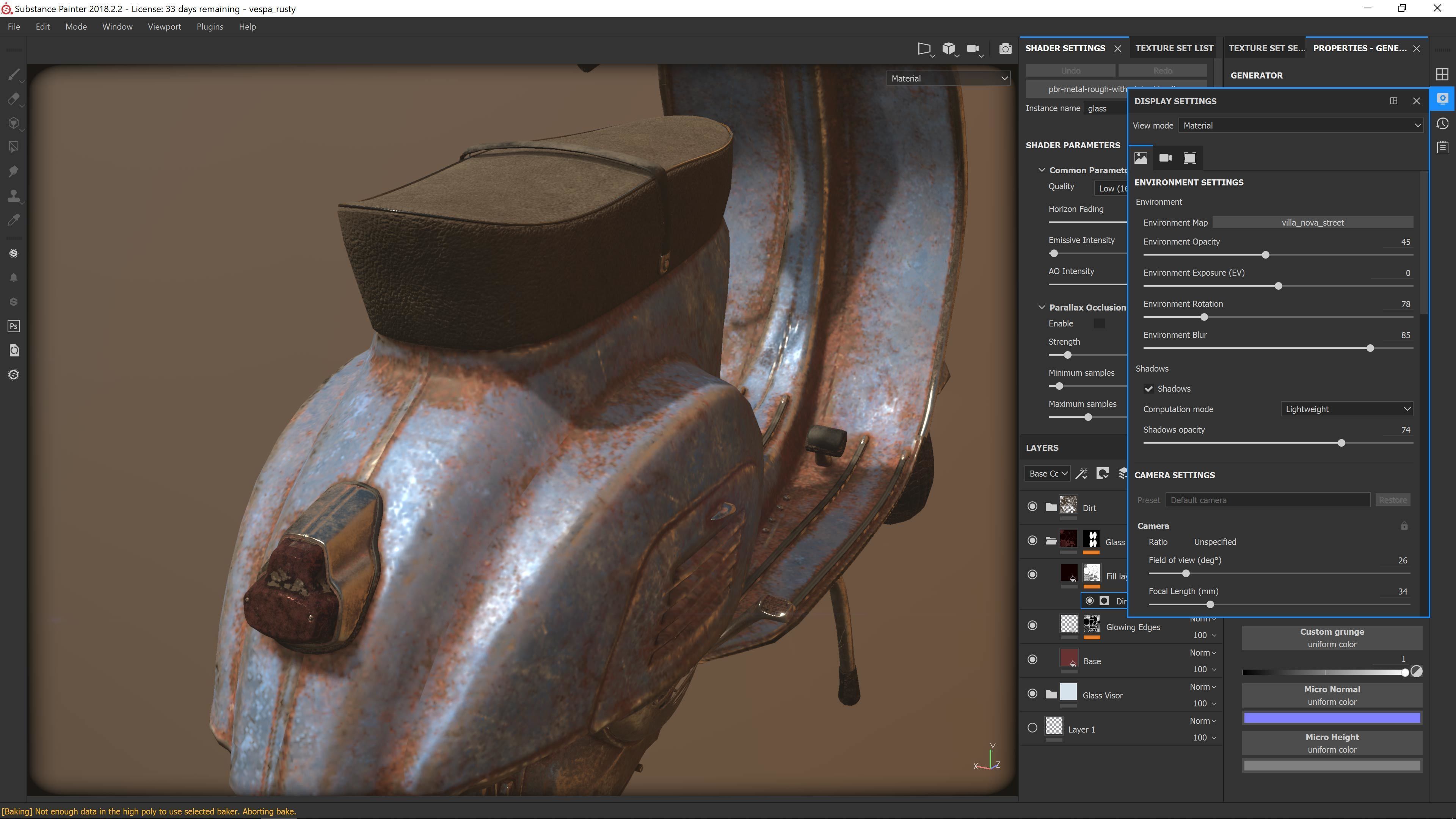The image size is (1456, 819).
Task: Collapse the Common Parameters section
Action: [x=1041, y=170]
